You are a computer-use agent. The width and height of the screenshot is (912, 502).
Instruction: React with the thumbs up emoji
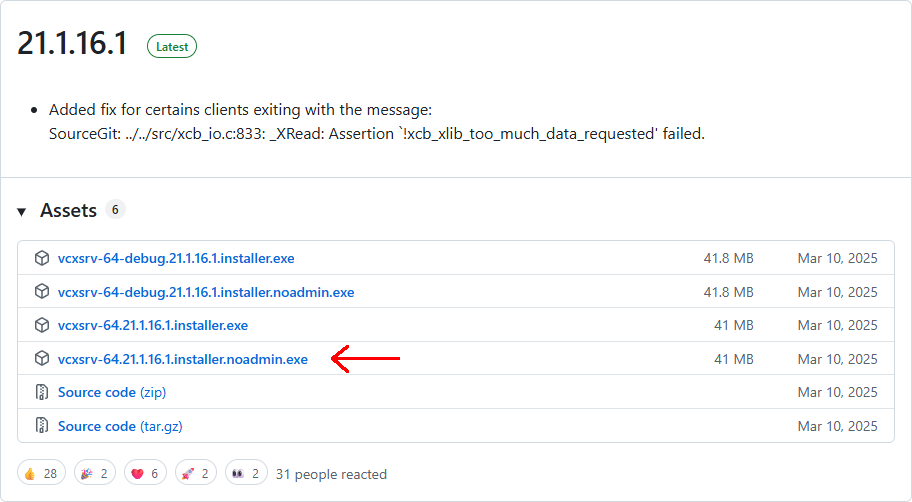point(42,473)
